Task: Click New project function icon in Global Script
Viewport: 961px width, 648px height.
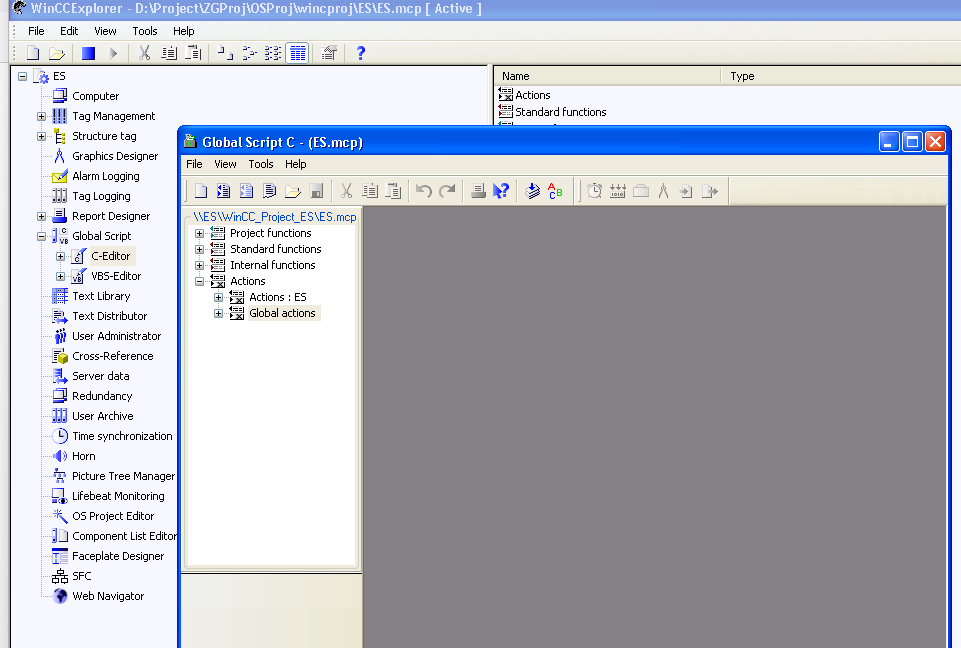Action: 224,191
